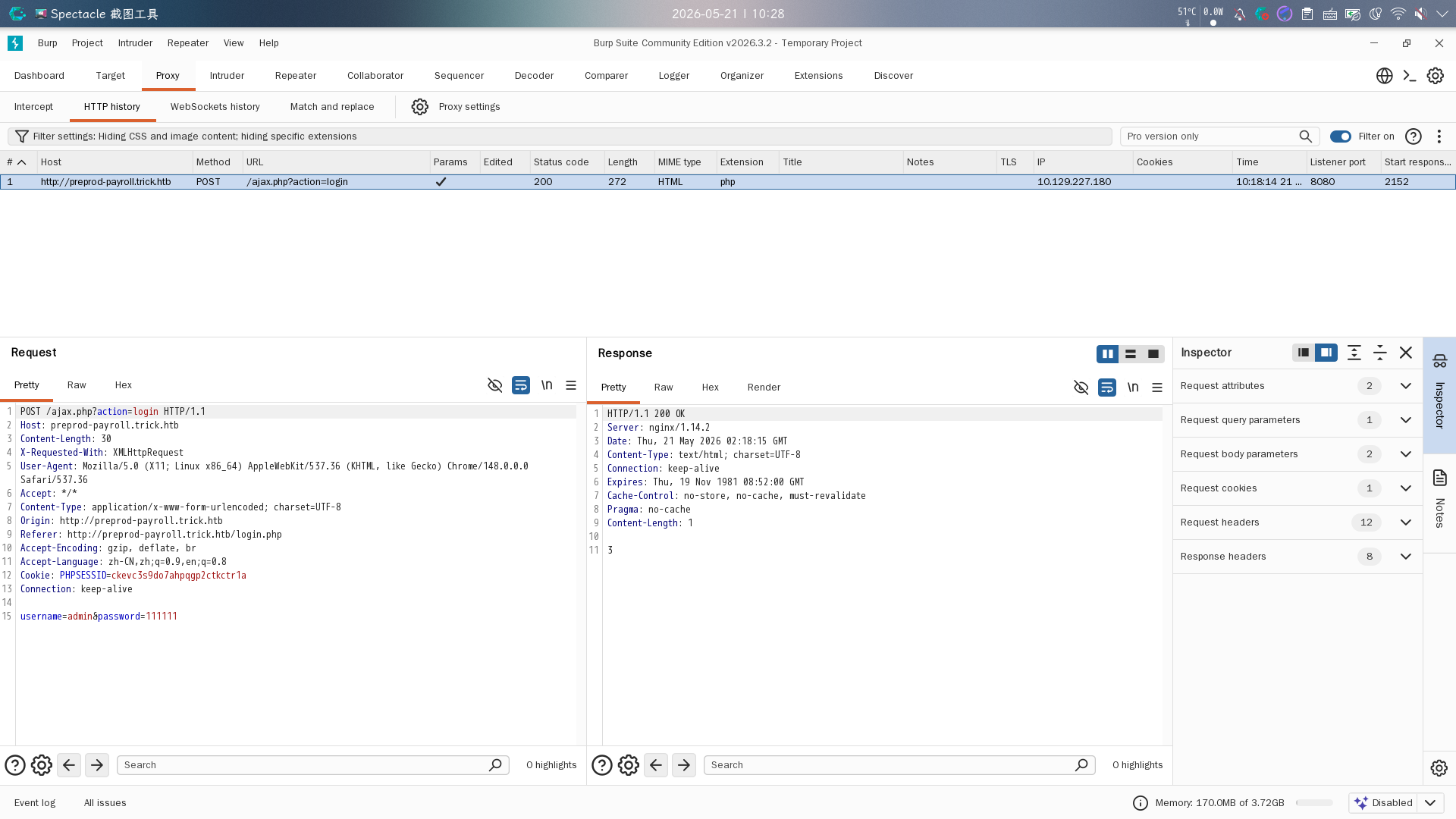The height and width of the screenshot is (819, 1456).
Task: Focus the Response search field
Action: point(899,765)
